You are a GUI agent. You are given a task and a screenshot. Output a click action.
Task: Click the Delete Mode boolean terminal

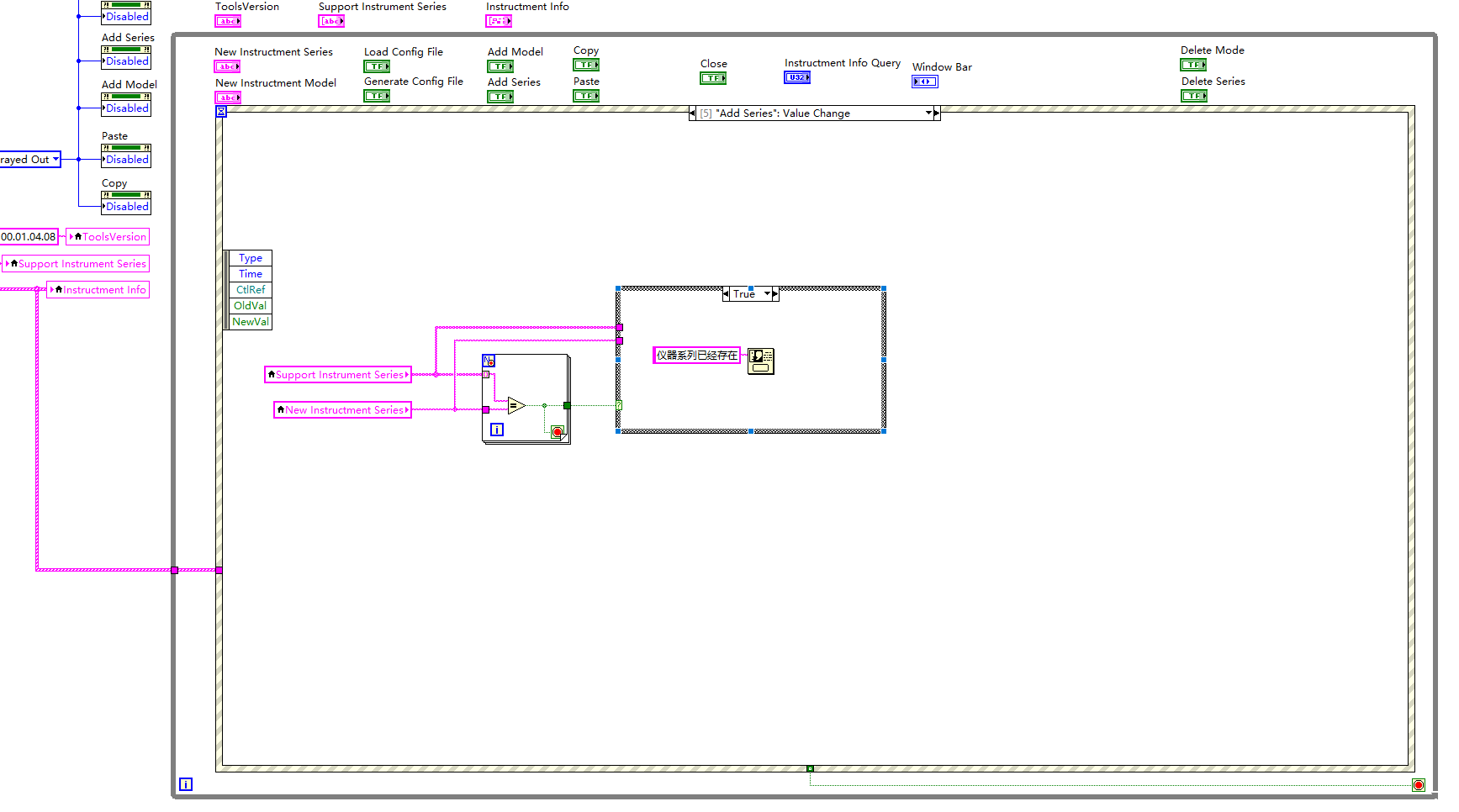(1193, 65)
